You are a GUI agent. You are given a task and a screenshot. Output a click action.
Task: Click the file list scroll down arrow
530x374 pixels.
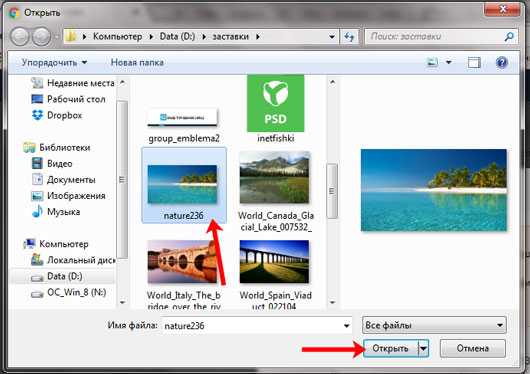(x=332, y=302)
